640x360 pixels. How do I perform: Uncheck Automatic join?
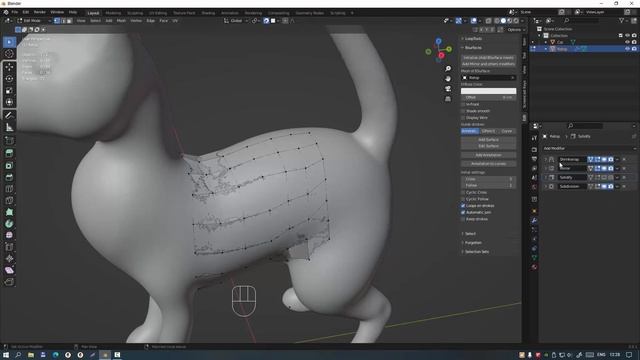coord(463,212)
